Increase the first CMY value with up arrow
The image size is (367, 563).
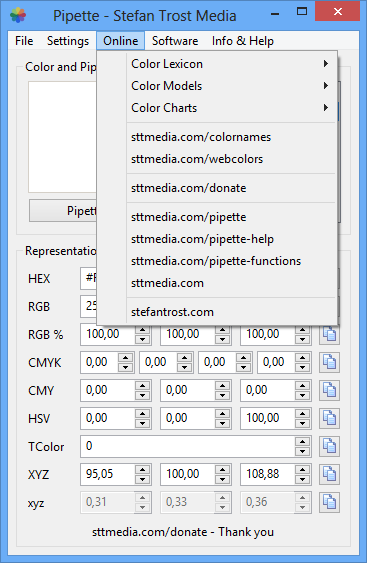pyautogui.click(x=143, y=386)
